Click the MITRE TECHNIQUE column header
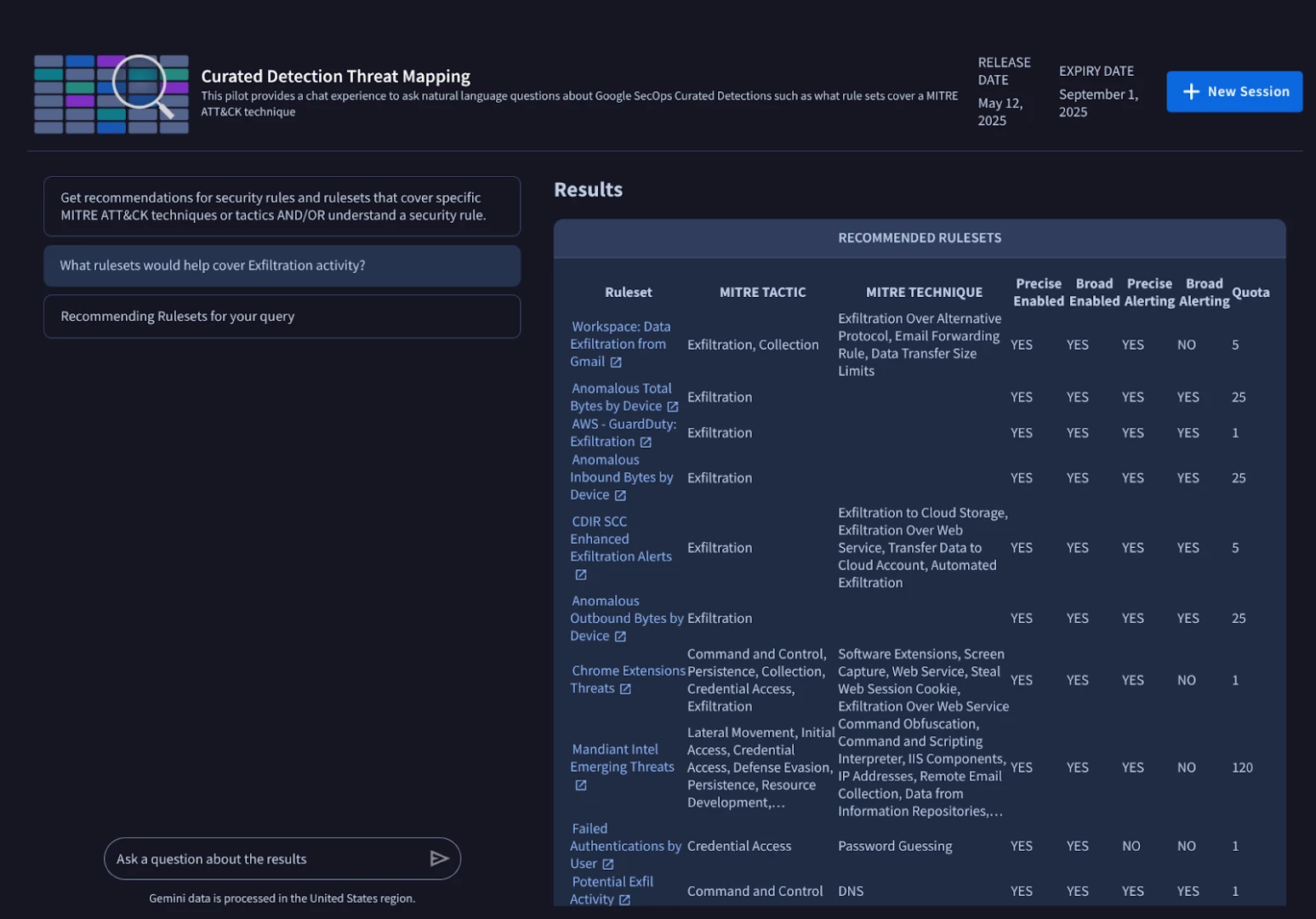Image resolution: width=1316 pixels, height=919 pixels. (x=925, y=292)
